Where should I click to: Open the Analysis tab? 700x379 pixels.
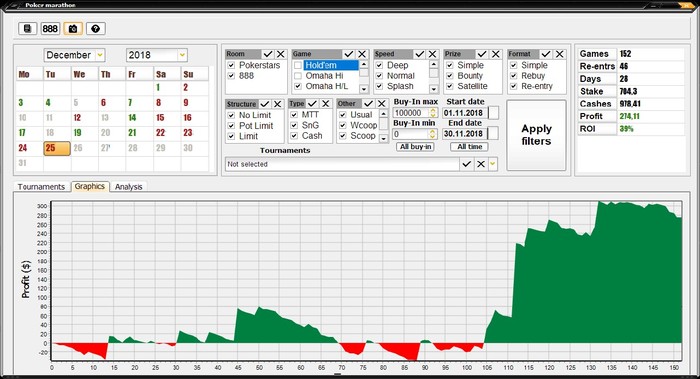pyautogui.click(x=129, y=187)
